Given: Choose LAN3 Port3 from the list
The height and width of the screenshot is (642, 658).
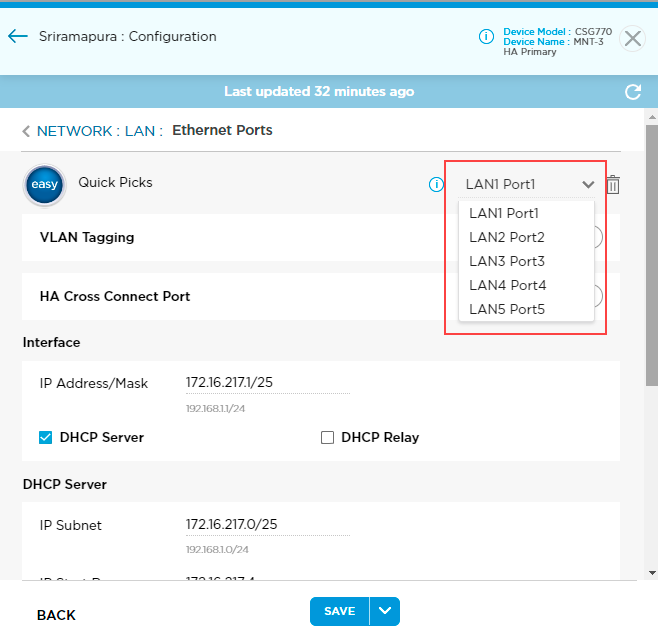Looking at the screenshot, I should point(507,261).
